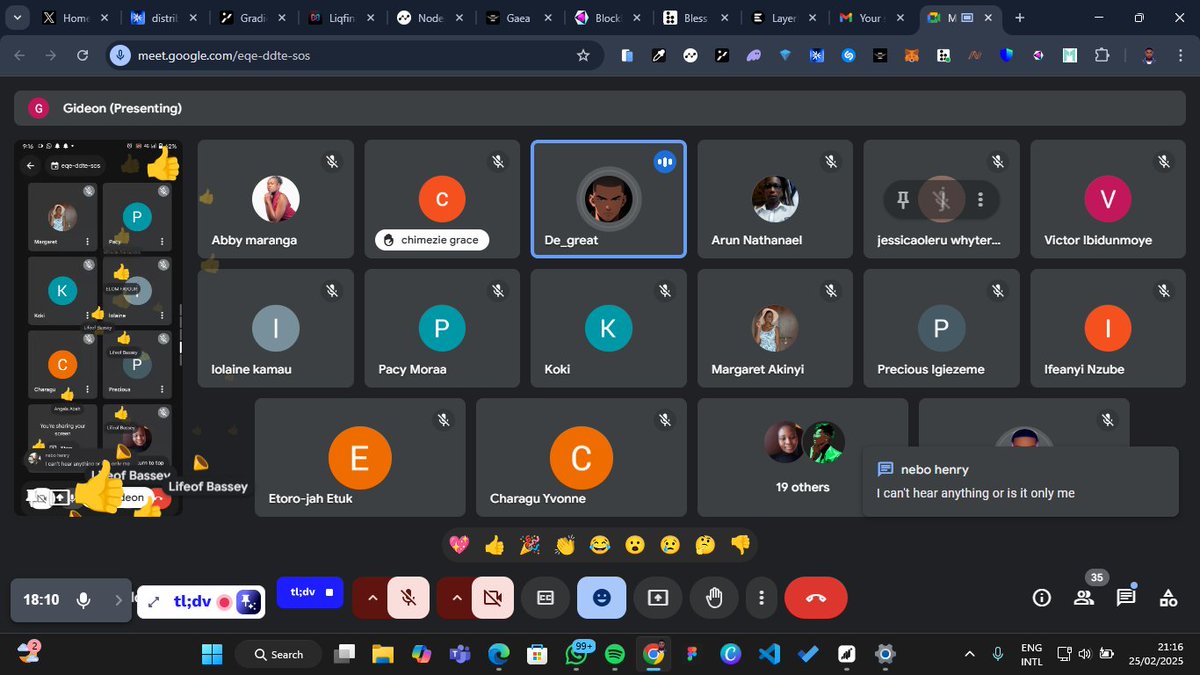Bookmark this tab with the star icon
The width and height of the screenshot is (1200, 675).
583,56
